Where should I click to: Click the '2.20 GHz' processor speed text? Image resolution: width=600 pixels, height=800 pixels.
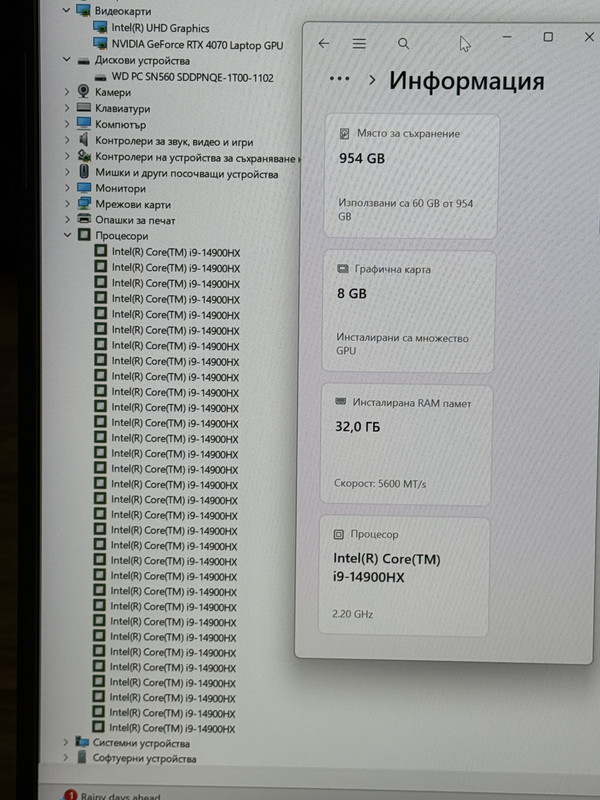click(352, 614)
